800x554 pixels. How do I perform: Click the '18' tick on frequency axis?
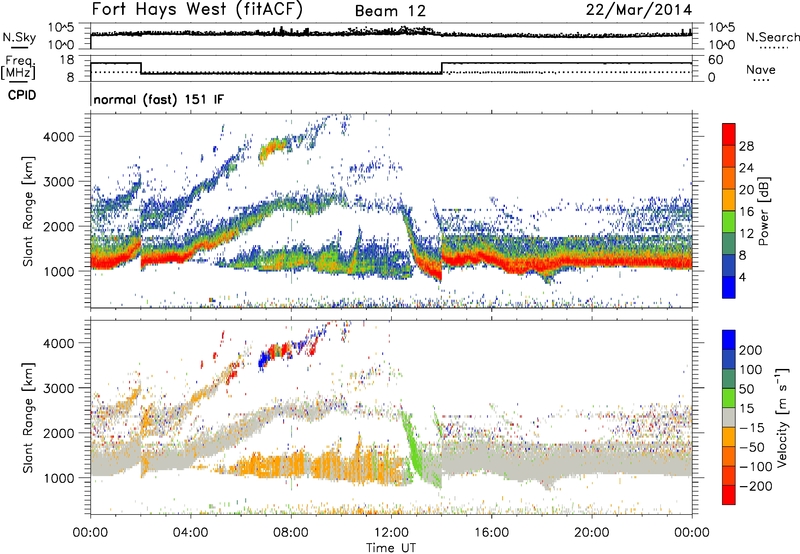tap(67, 60)
